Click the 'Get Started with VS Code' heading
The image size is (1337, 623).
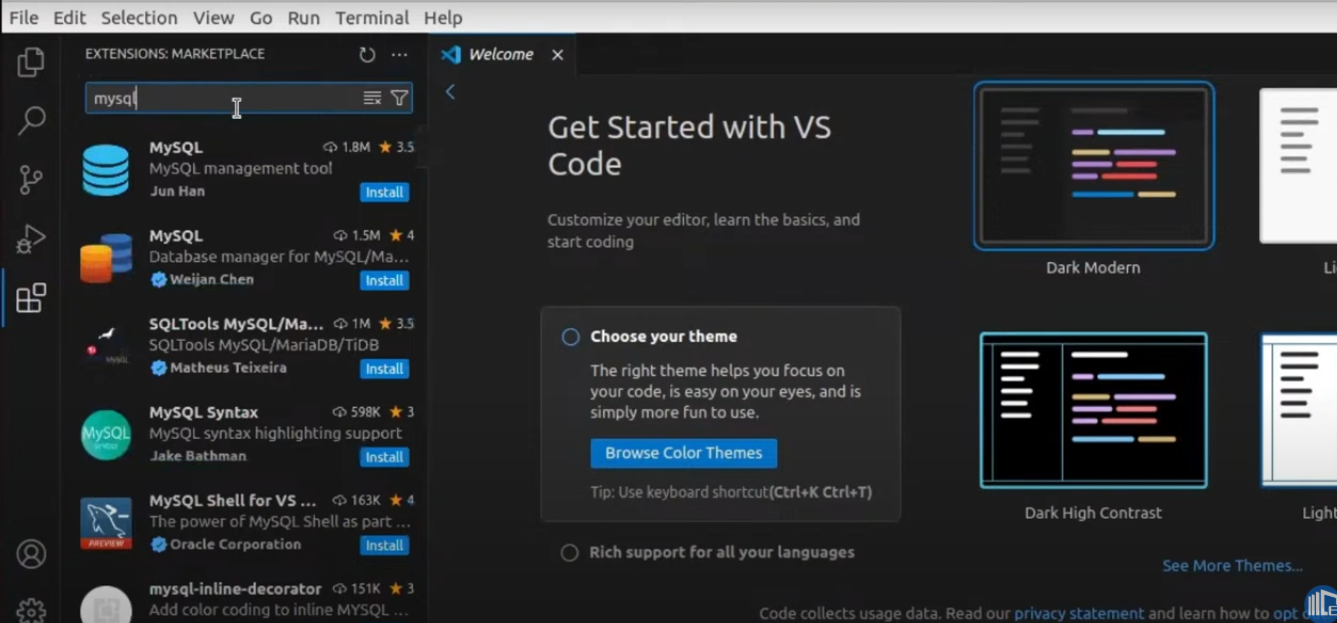[689, 146]
